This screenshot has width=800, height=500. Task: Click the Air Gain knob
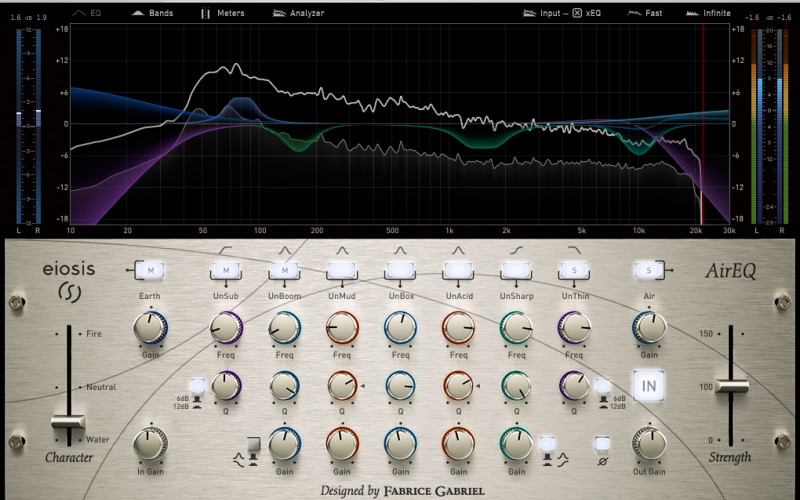(x=649, y=328)
